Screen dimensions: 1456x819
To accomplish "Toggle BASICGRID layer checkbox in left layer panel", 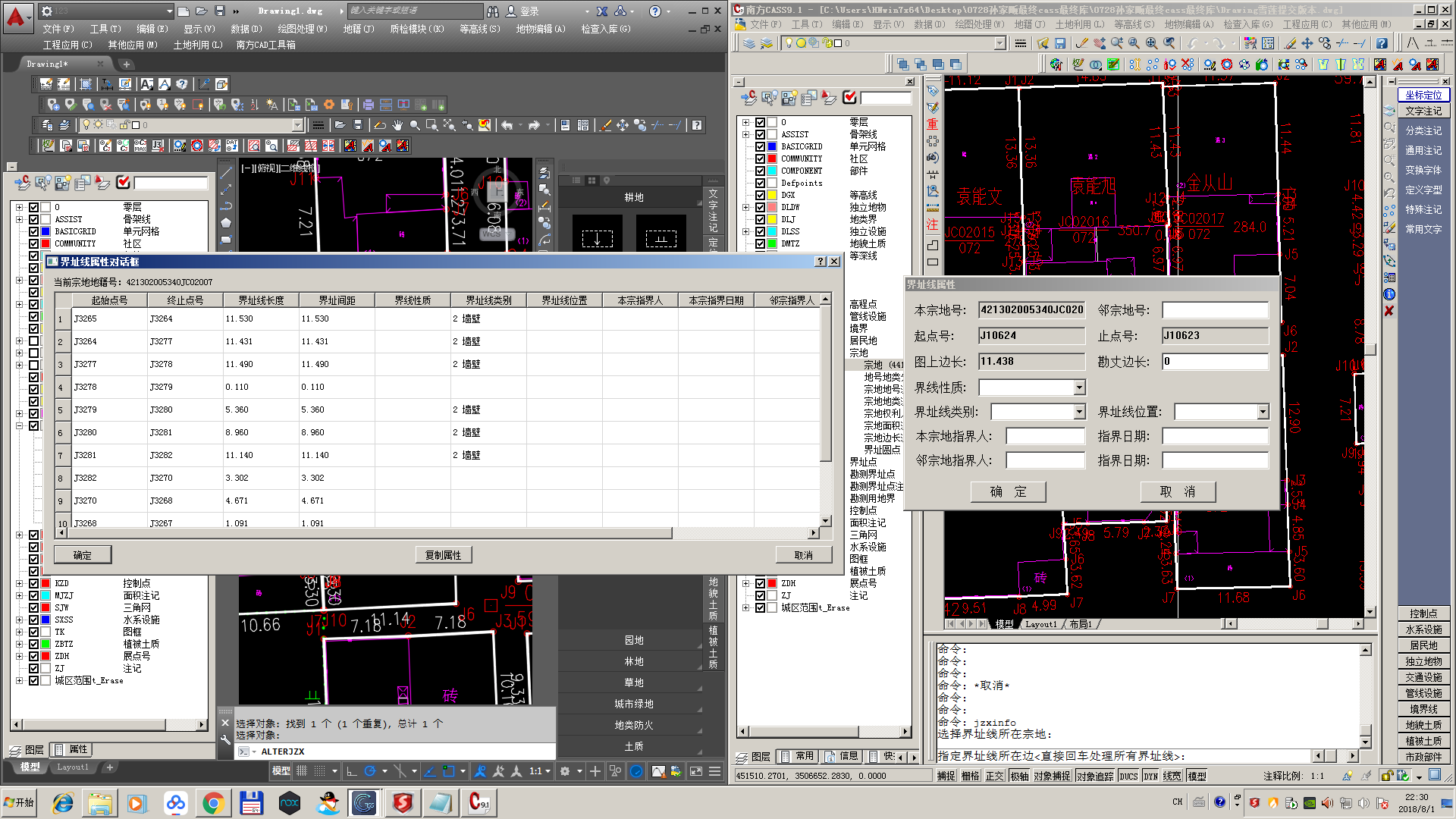I will click(34, 231).
